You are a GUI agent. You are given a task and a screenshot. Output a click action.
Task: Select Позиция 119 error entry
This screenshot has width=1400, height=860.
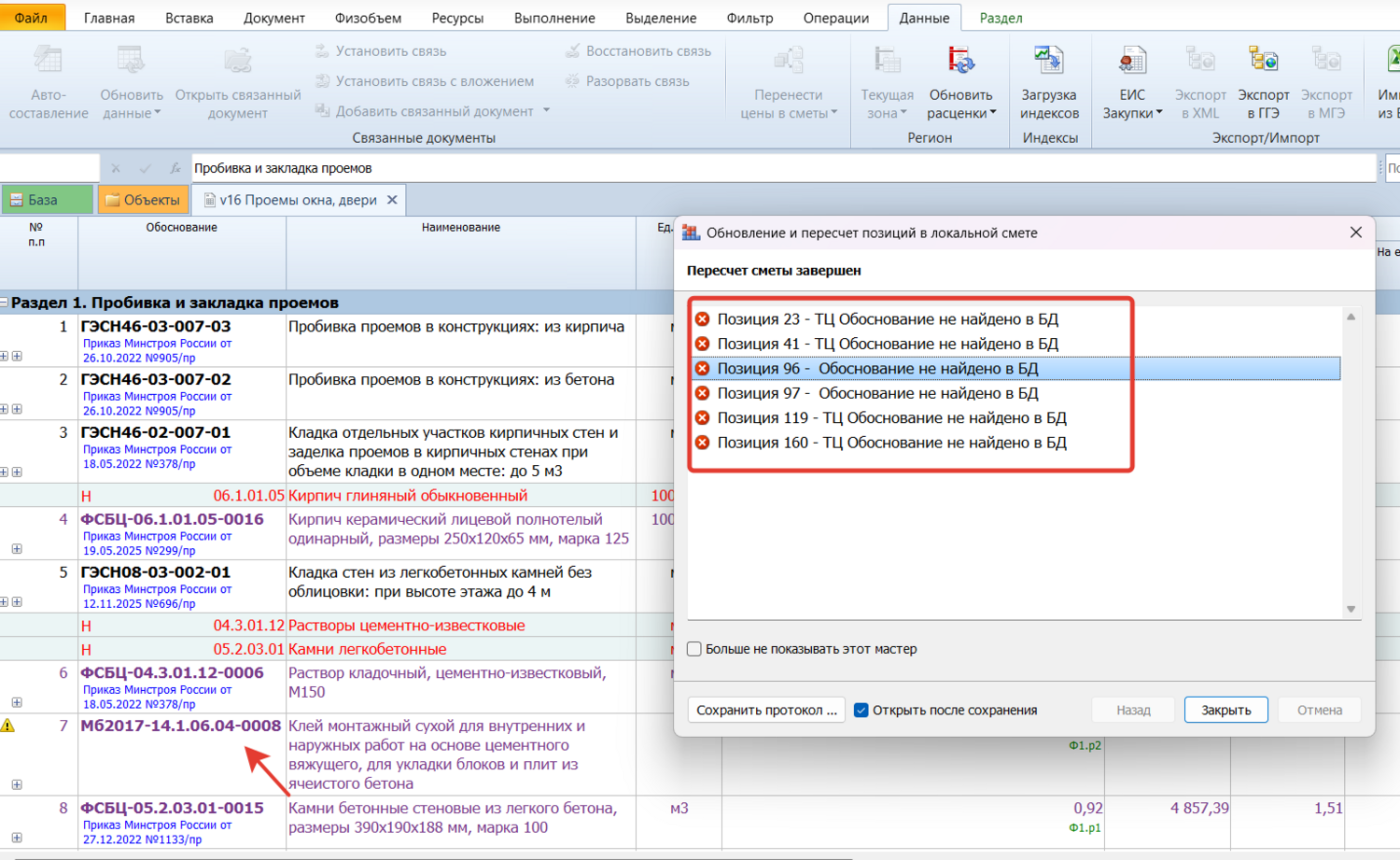(x=891, y=418)
